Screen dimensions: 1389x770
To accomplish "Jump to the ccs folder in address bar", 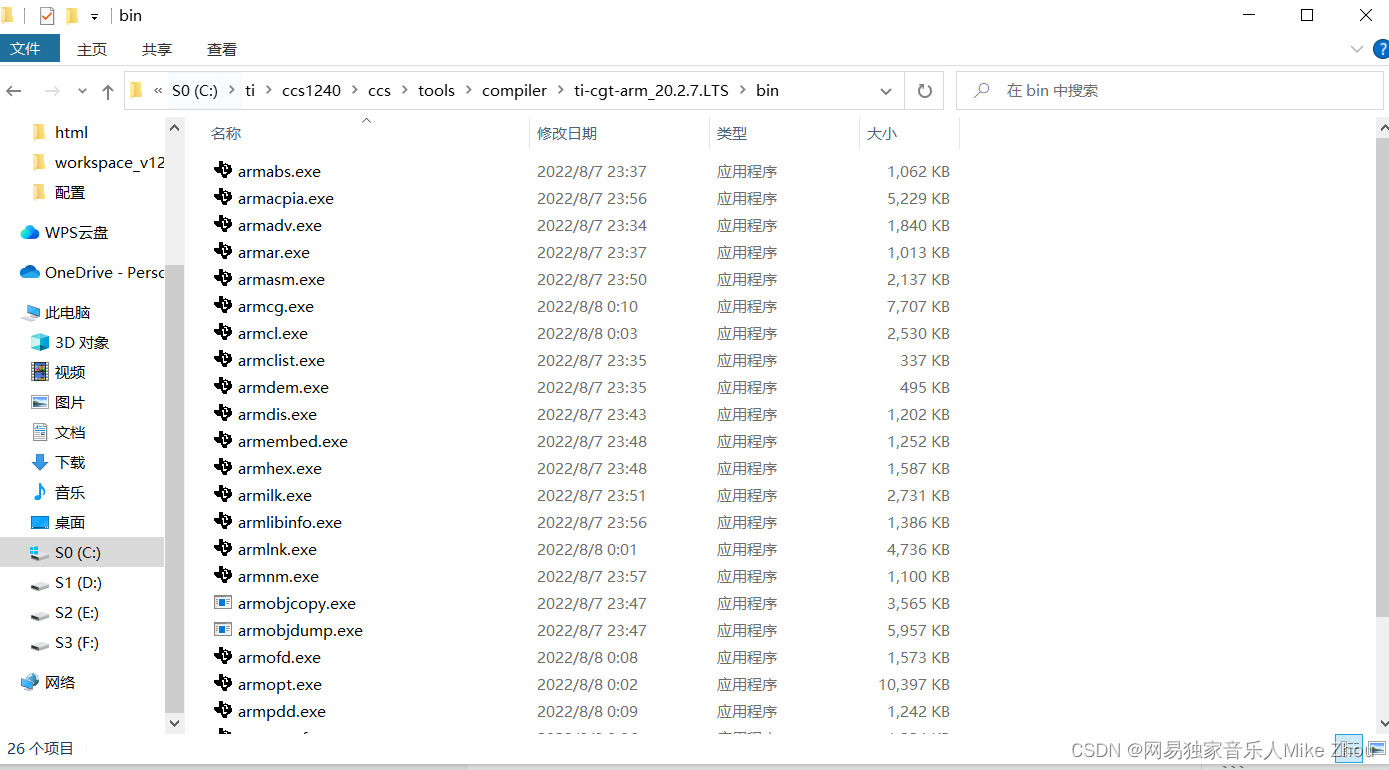I will (x=379, y=90).
